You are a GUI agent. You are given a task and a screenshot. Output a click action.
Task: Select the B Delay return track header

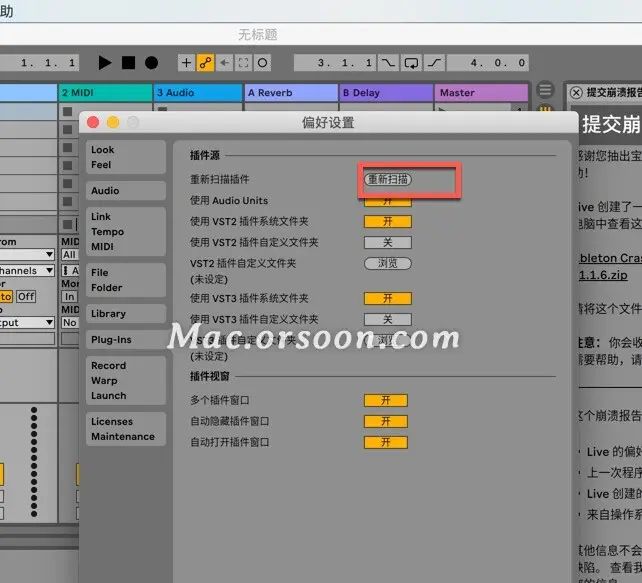point(386,93)
